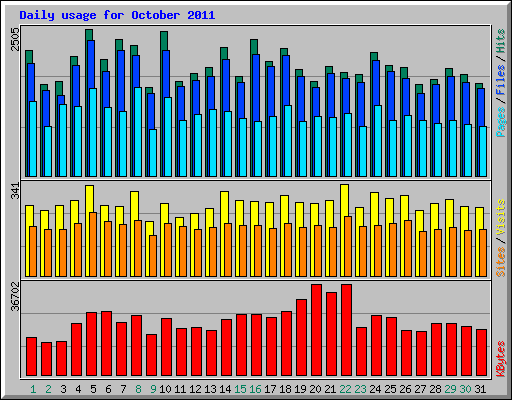Click the 'Sites' legend label
The image size is (512, 400).
pyautogui.click(x=500, y=262)
